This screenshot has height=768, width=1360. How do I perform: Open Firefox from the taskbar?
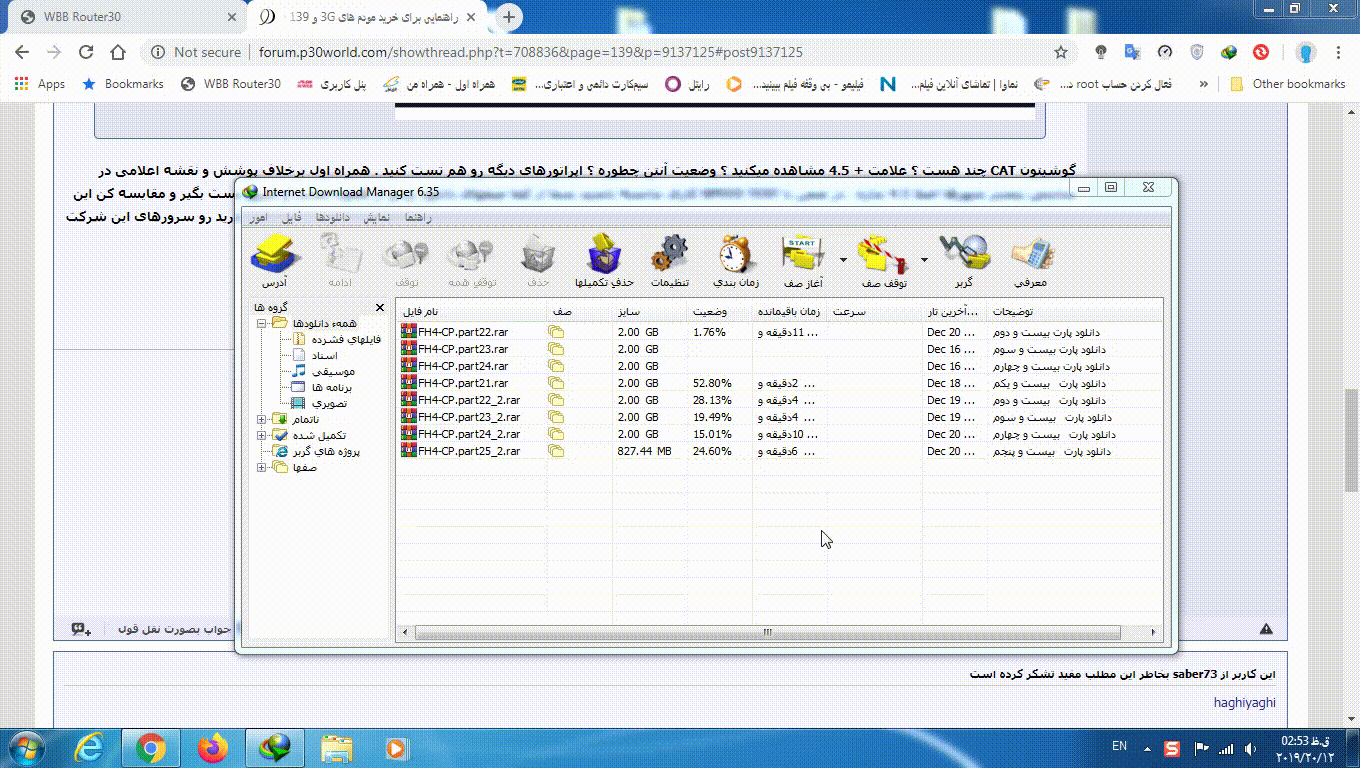click(211, 748)
